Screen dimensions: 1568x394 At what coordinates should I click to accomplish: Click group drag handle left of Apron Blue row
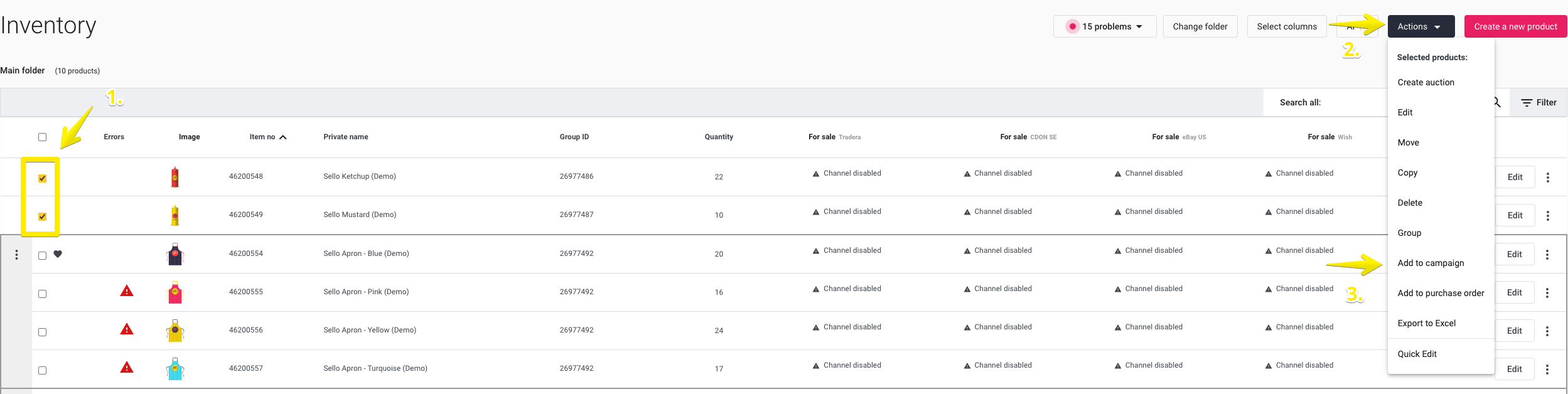click(x=16, y=255)
